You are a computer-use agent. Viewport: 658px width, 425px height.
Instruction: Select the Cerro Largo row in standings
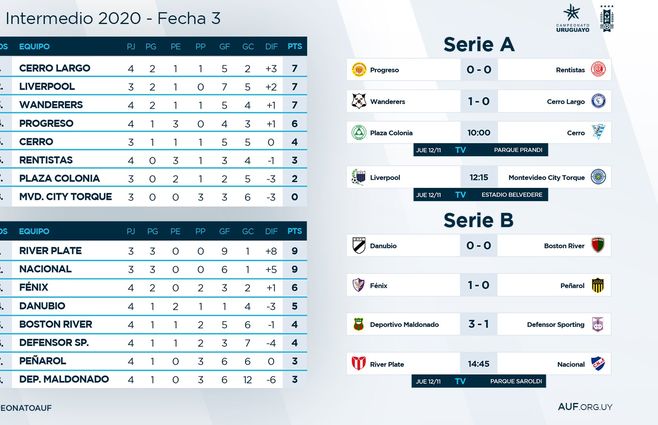tap(154, 68)
